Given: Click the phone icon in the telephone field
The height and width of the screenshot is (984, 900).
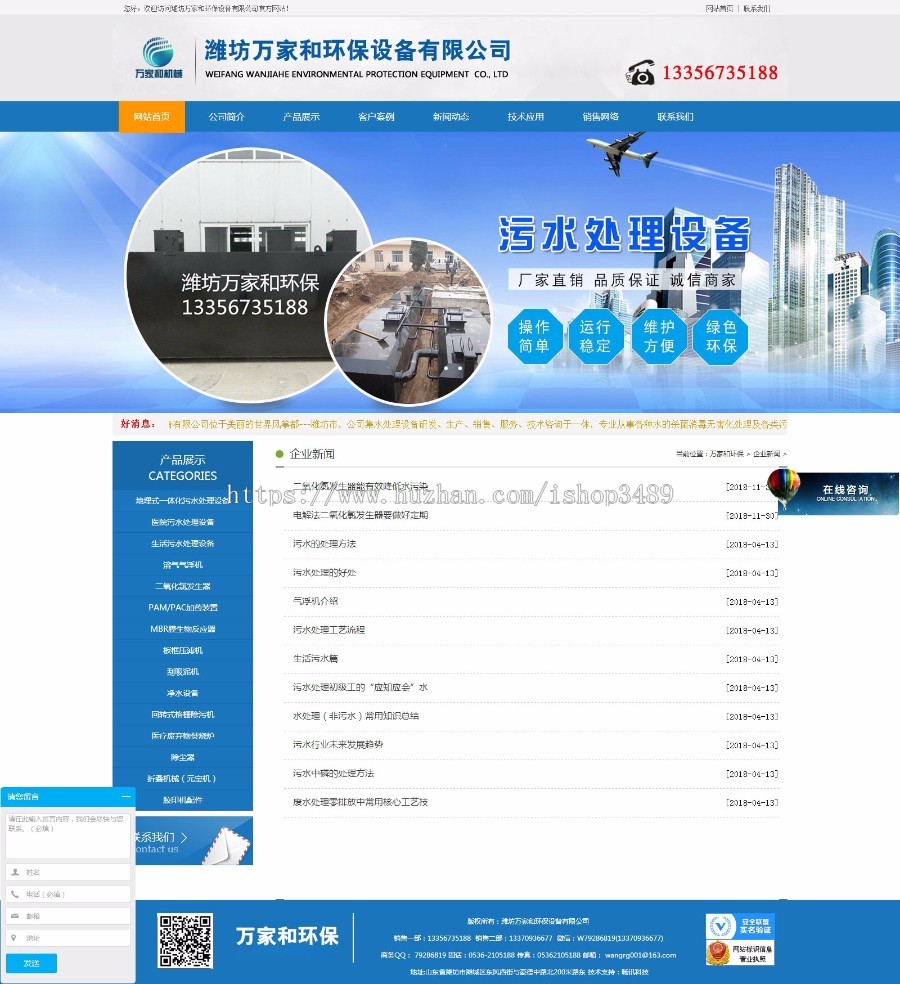Looking at the screenshot, I should pyautogui.click(x=15, y=894).
